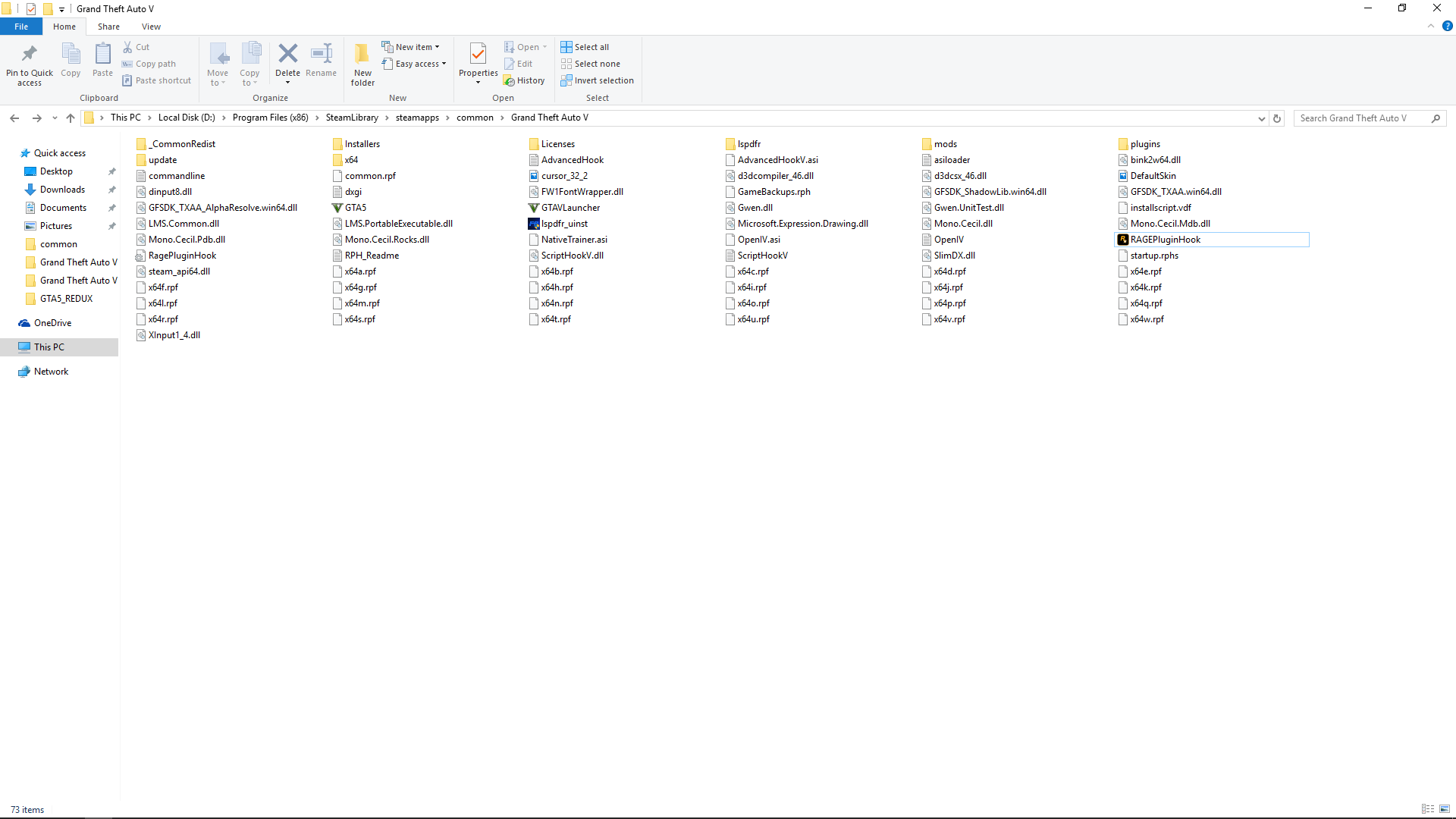This screenshot has height=819, width=1456.
Task: Select Downloads in Quick access sidebar
Action: [x=62, y=190]
